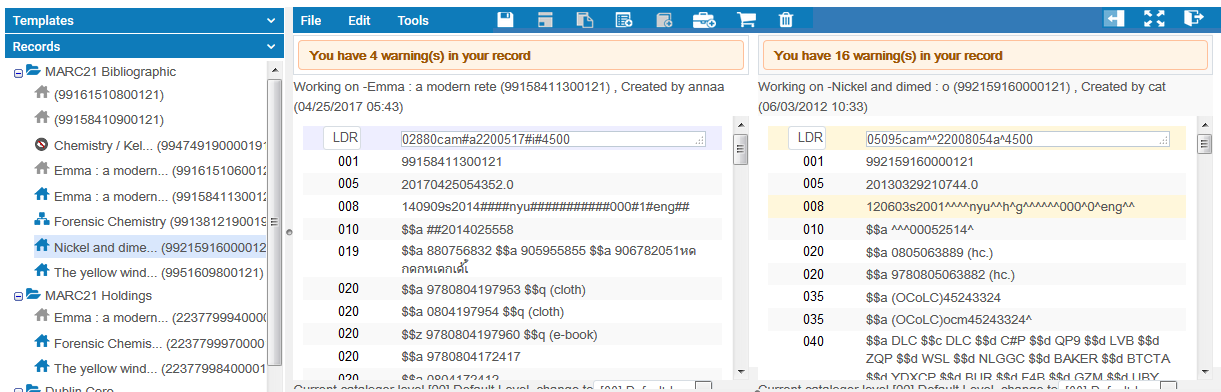Open the File menu
1221x392 pixels.
point(311,20)
